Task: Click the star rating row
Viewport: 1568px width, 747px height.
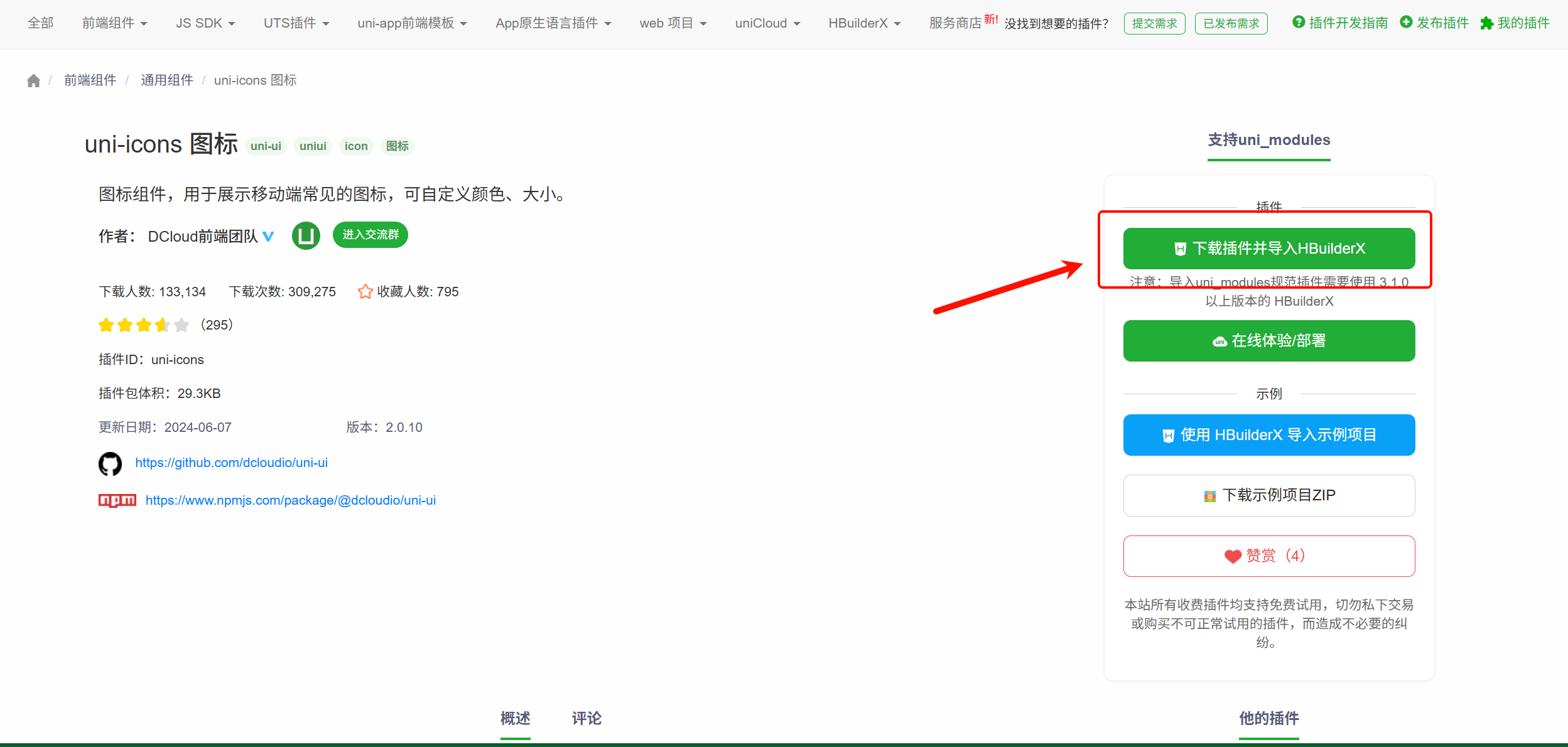Action: pyautogui.click(x=144, y=325)
